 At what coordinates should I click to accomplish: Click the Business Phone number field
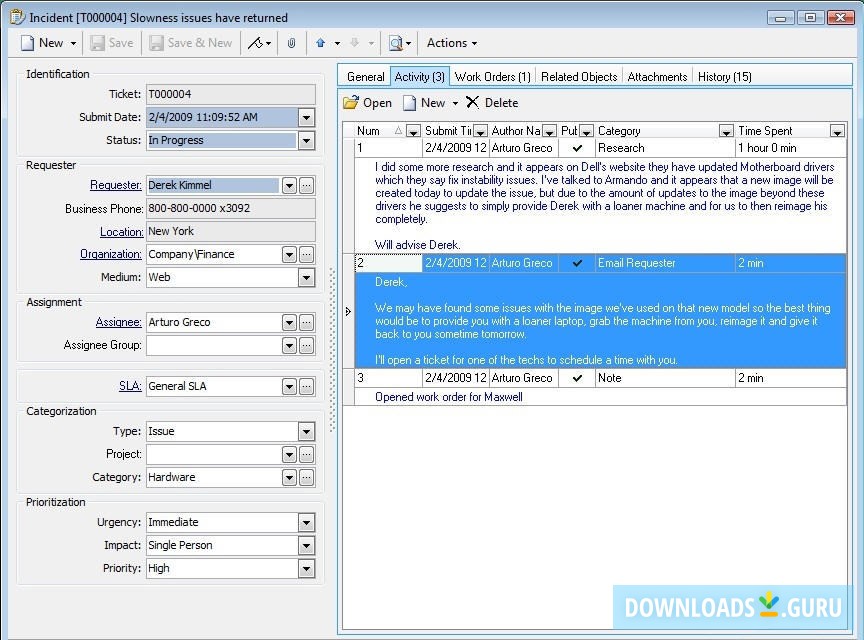(230, 209)
